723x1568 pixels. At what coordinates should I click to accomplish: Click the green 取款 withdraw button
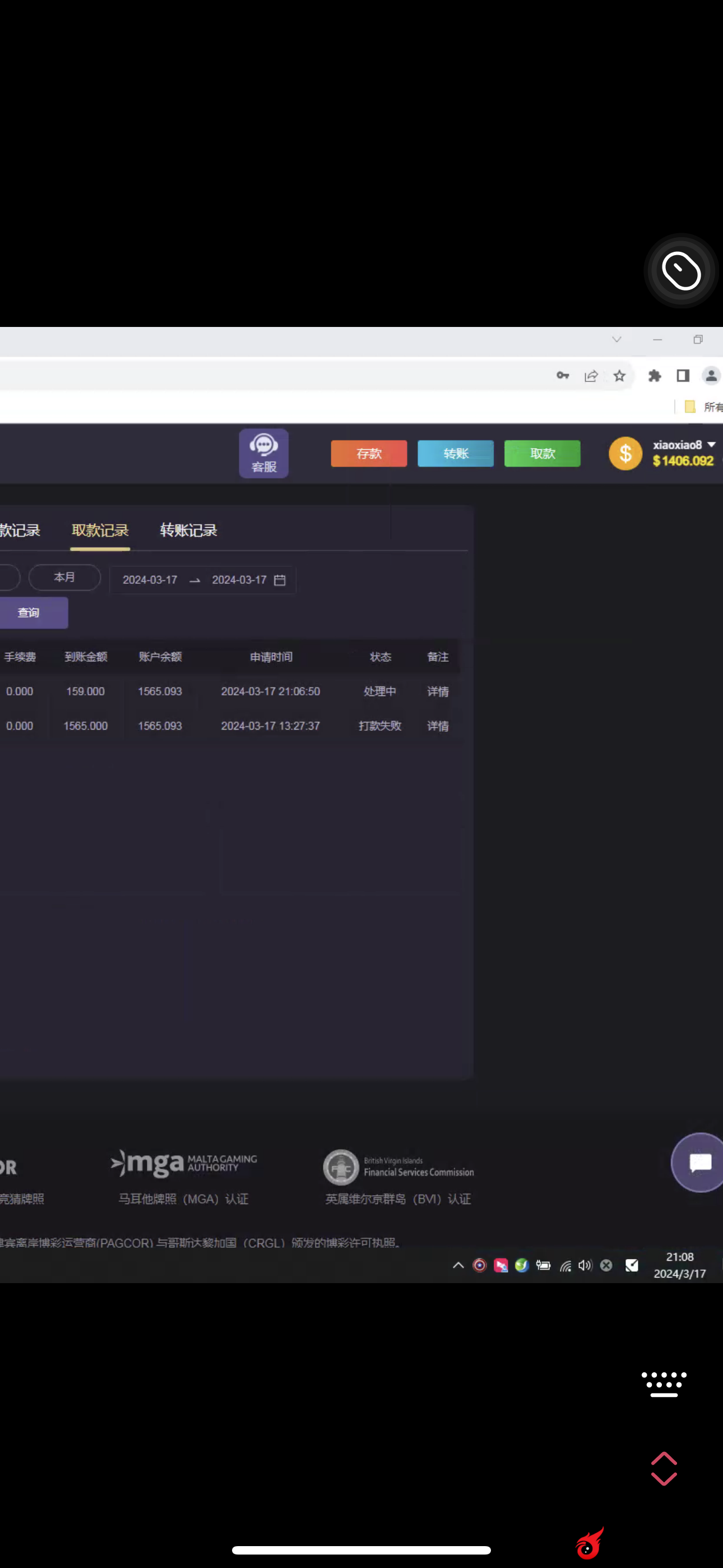pyautogui.click(x=541, y=454)
